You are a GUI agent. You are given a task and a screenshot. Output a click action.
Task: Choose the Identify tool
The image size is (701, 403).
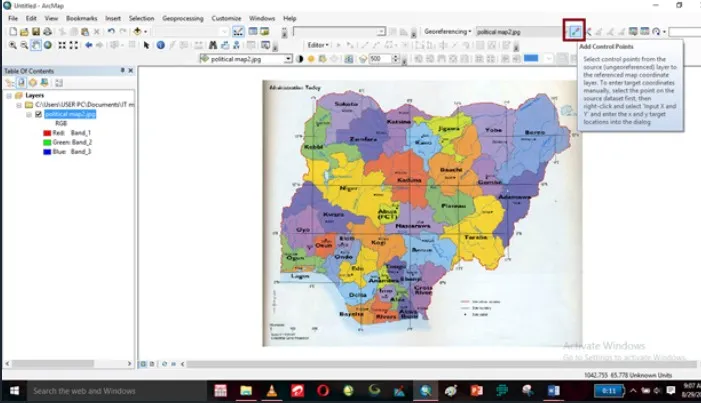(160, 45)
